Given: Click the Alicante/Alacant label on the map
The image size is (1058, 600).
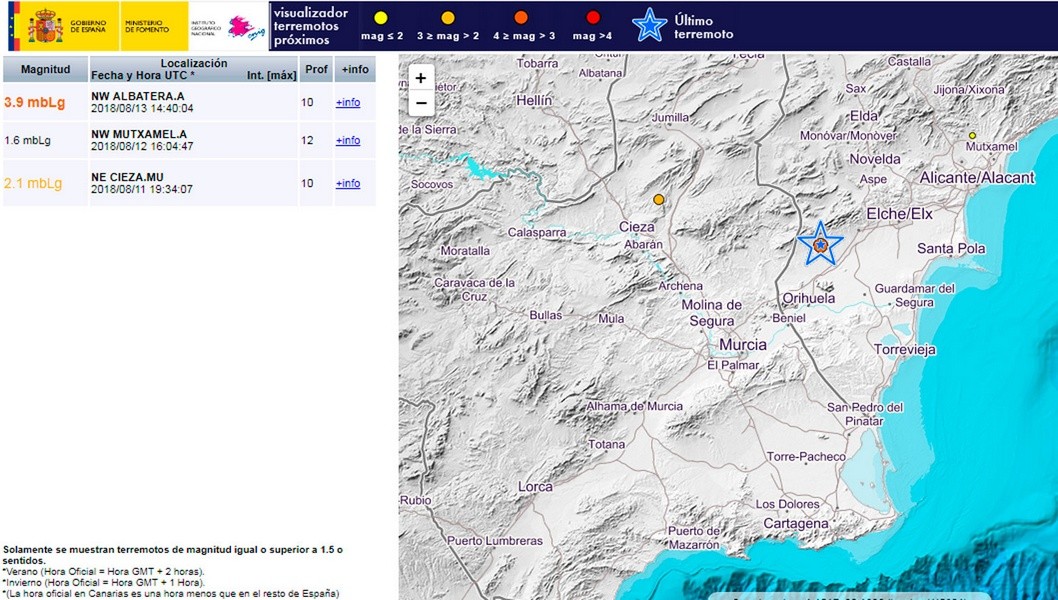Looking at the screenshot, I should tap(977, 178).
